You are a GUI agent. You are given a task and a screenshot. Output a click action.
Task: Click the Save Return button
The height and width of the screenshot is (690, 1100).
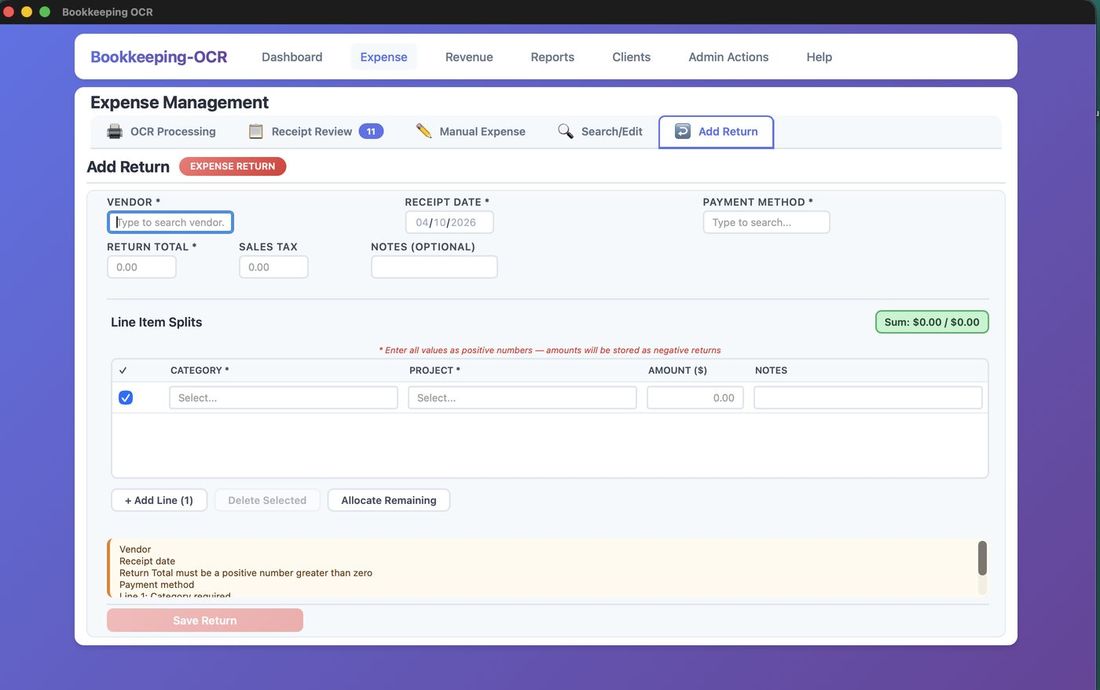coord(204,619)
